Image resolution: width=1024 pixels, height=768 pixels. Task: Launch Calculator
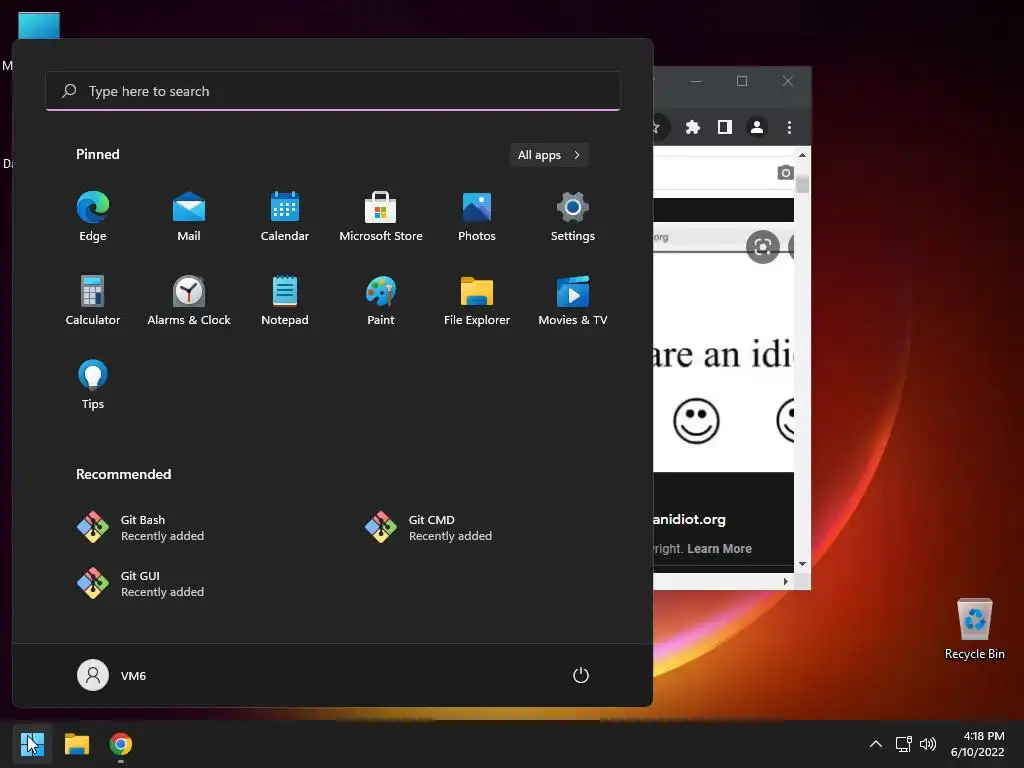[x=93, y=300]
